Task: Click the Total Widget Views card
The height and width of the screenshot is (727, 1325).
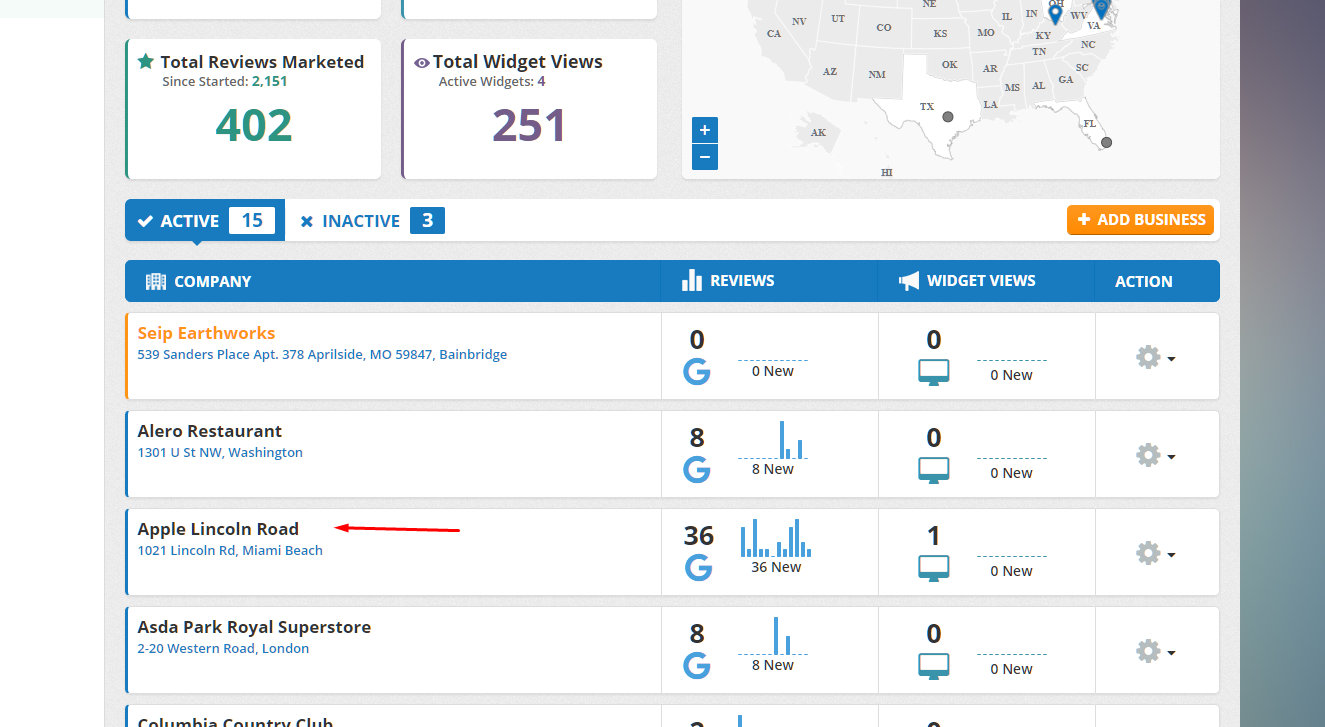Action: click(529, 109)
